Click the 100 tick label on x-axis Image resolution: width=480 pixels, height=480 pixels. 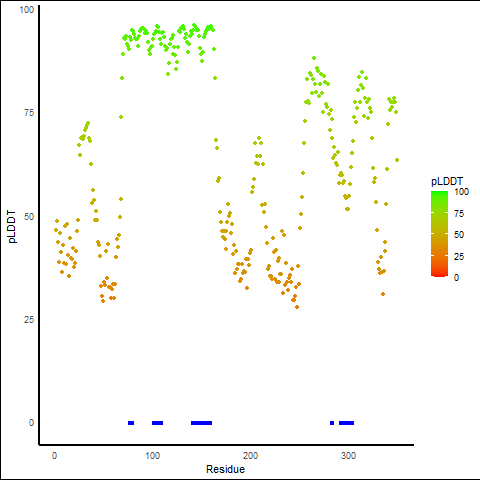coord(152,455)
